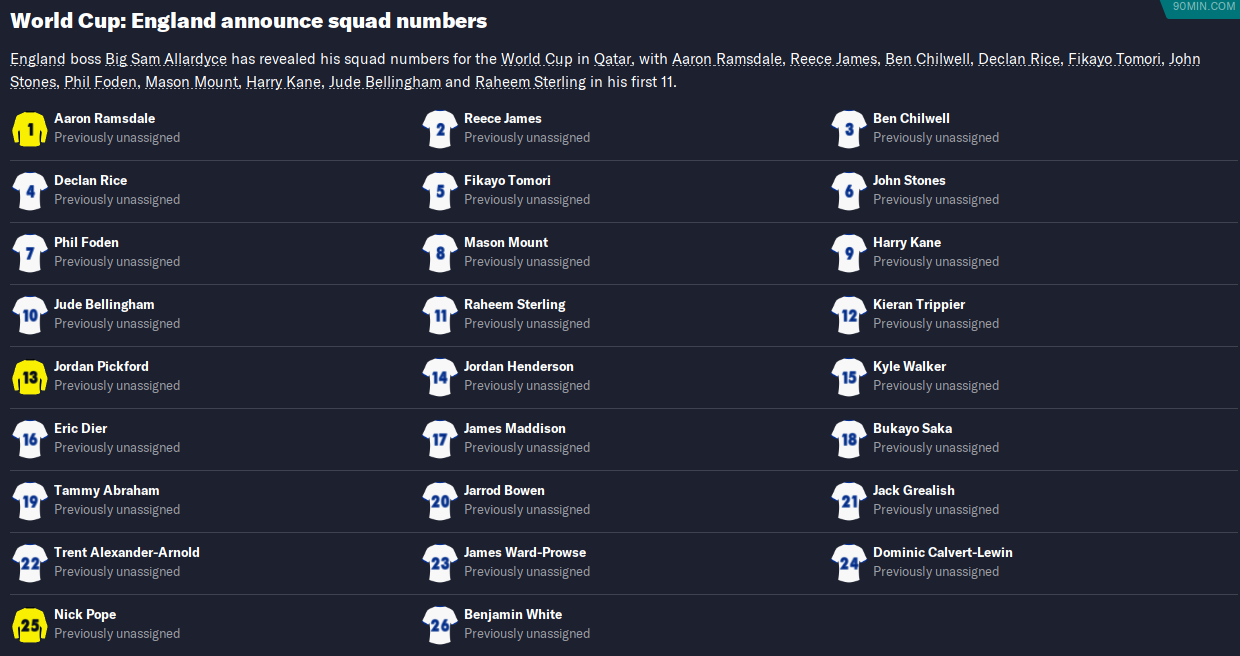Image resolution: width=1240 pixels, height=656 pixels.
Task: Click Nick Pope's yellow number 25 shirt
Action: 30,625
